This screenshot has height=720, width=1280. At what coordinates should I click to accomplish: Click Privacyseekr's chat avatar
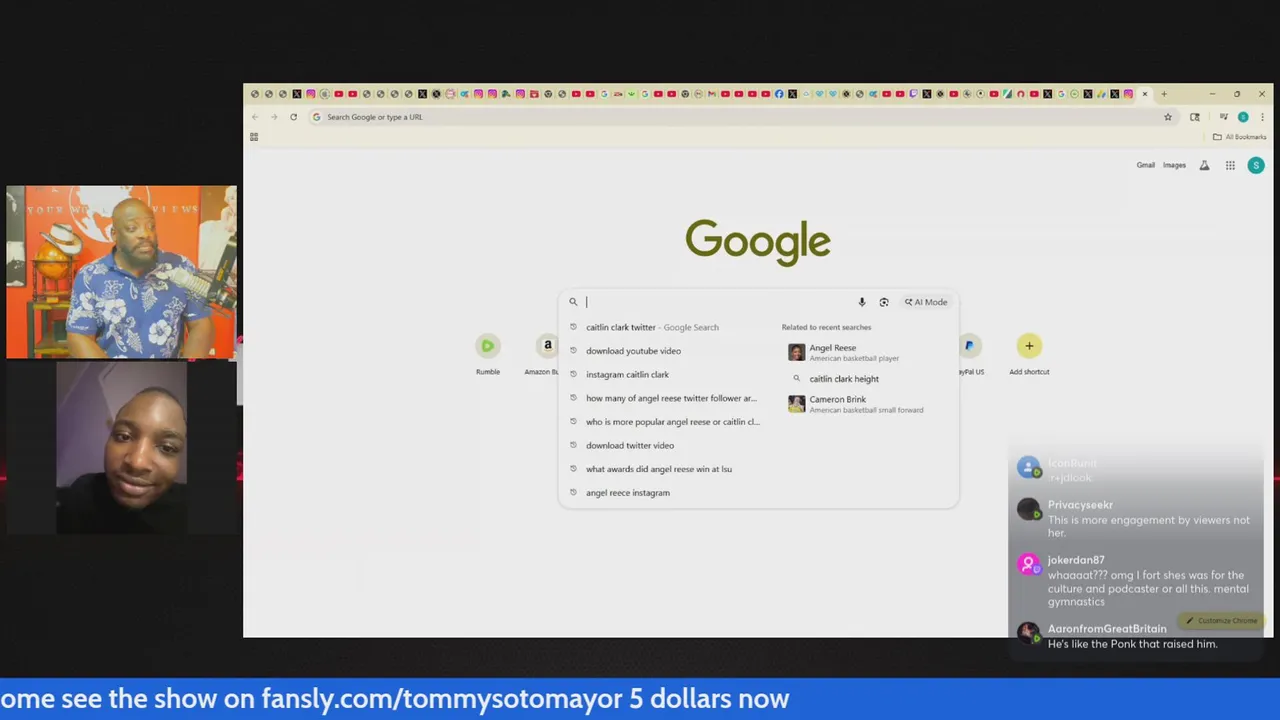pos(1028,510)
